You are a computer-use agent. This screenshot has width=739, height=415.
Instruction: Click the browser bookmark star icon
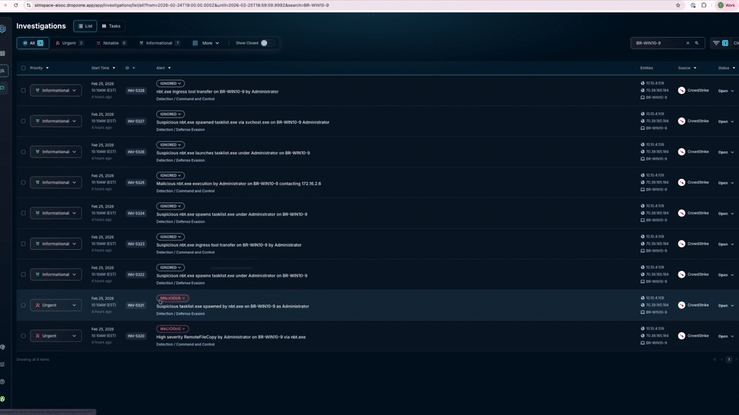click(x=678, y=5)
